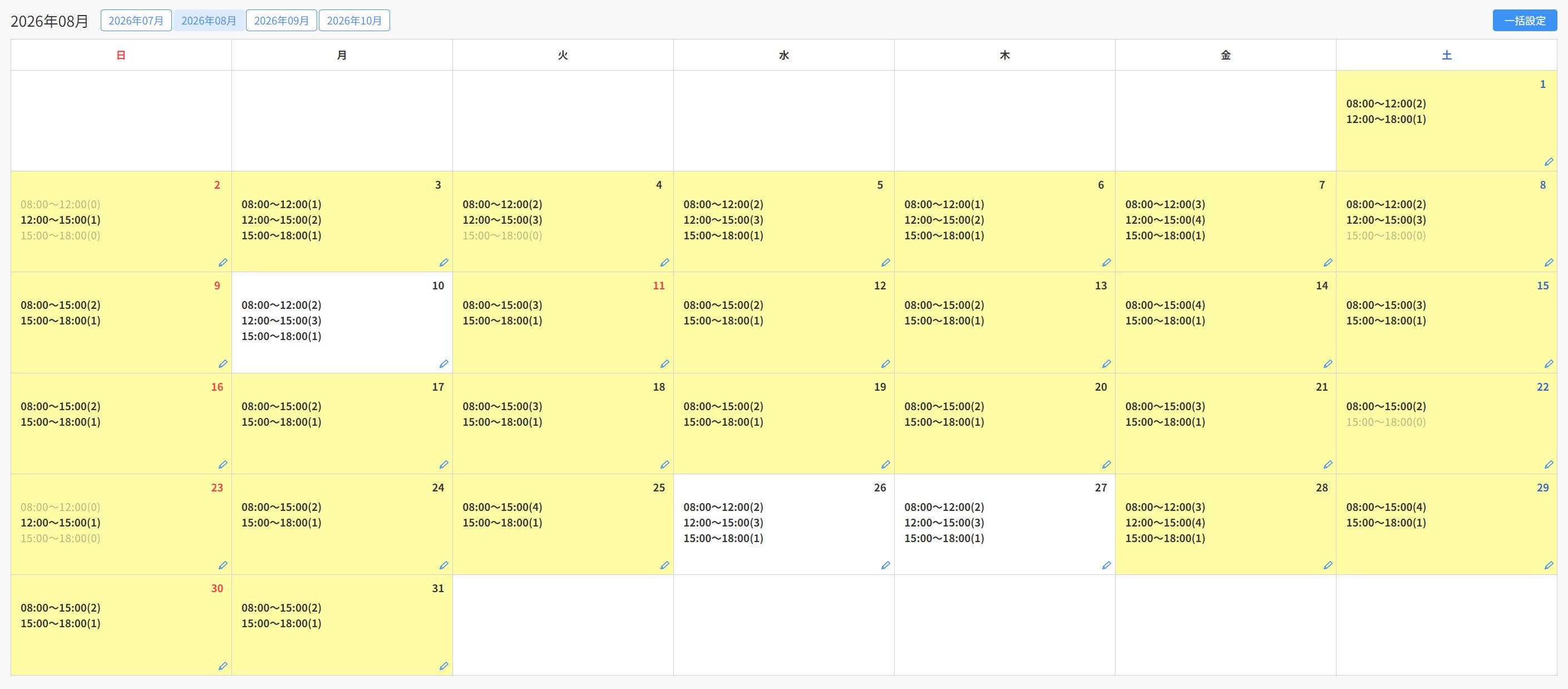This screenshot has width=1568, height=689.
Task: Click the edit pencil for day 23
Action: tap(223, 565)
